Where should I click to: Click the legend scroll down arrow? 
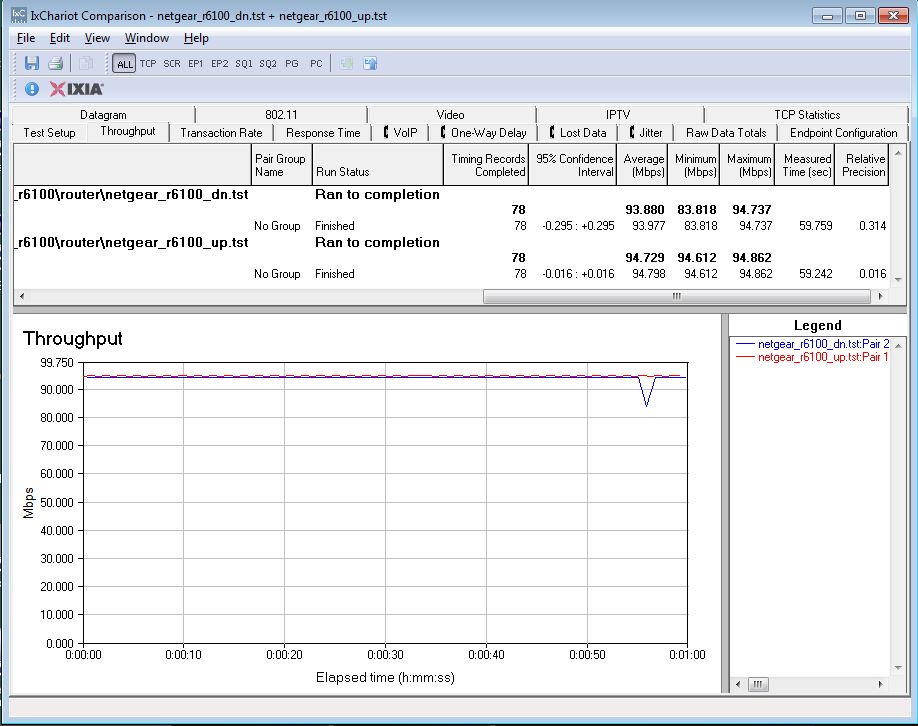[898, 667]
